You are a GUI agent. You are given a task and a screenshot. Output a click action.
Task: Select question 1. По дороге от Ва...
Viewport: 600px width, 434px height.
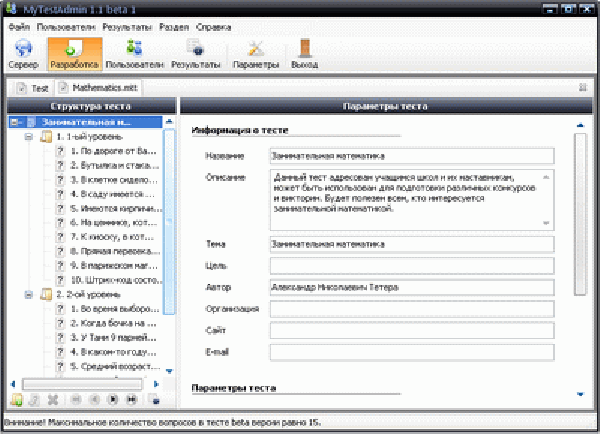[113, 151]
